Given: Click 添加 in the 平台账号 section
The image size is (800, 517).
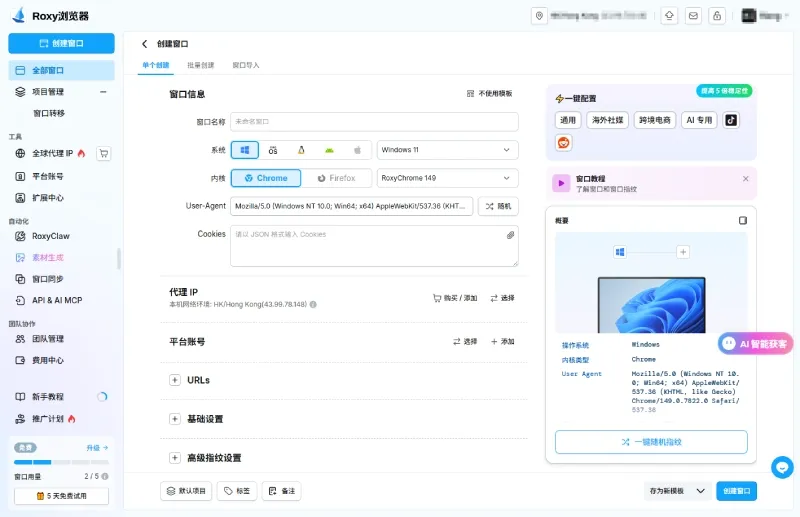Looking at the screenshot, I should tap(503, 341).
